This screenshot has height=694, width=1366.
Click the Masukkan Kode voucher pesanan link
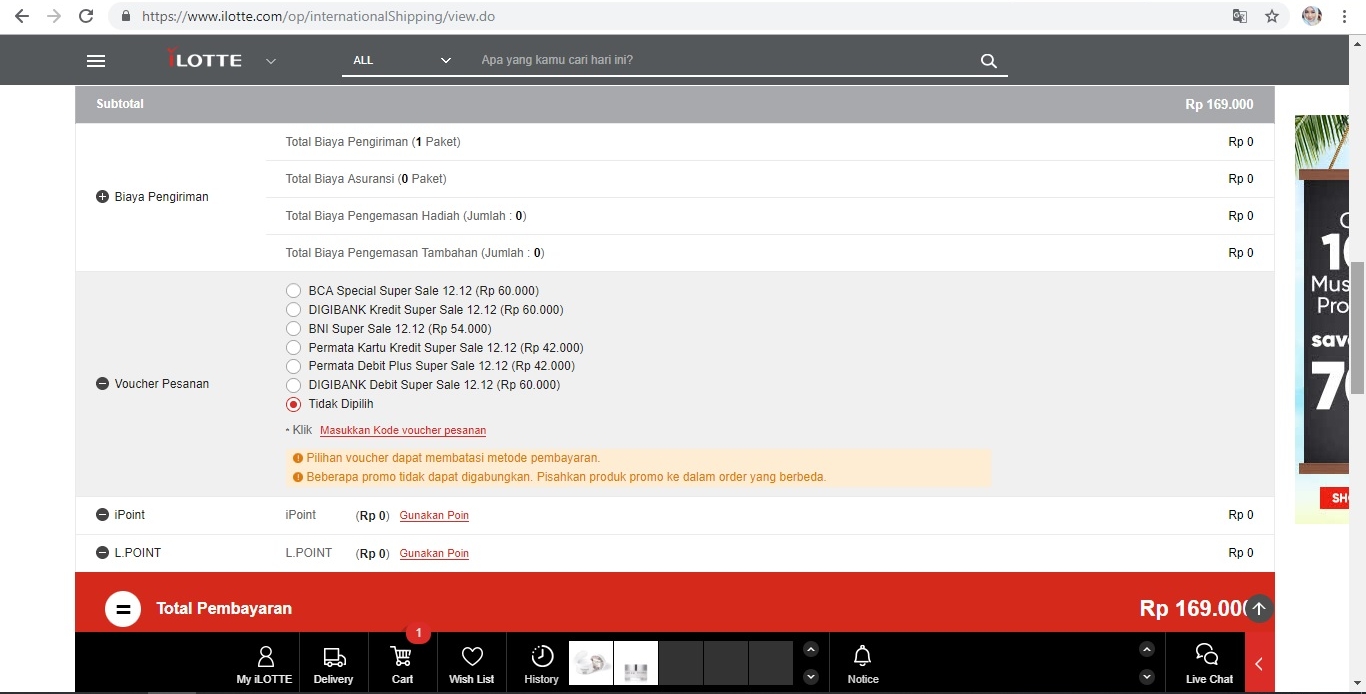[403, 431]
